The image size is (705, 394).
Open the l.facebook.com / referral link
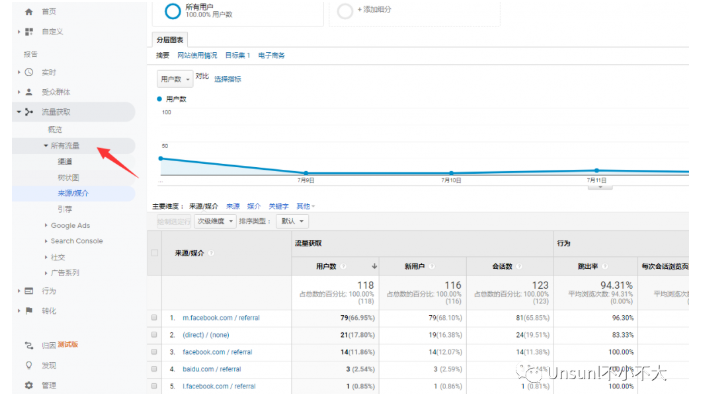(219, 386)
